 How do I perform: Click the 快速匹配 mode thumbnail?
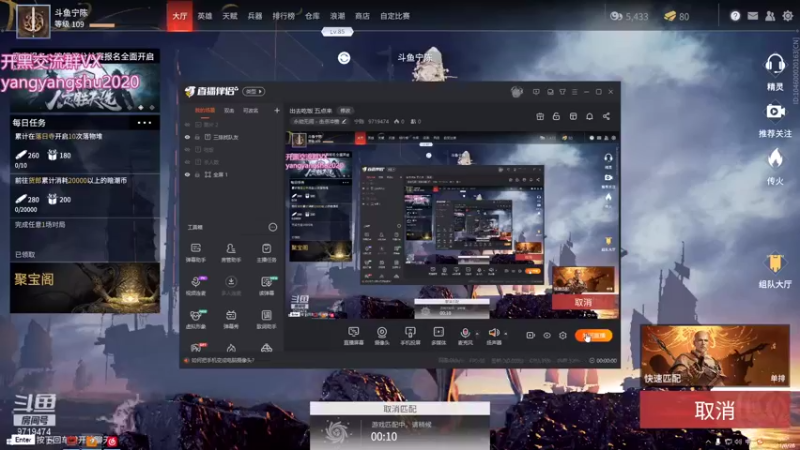tap(715, 356)
